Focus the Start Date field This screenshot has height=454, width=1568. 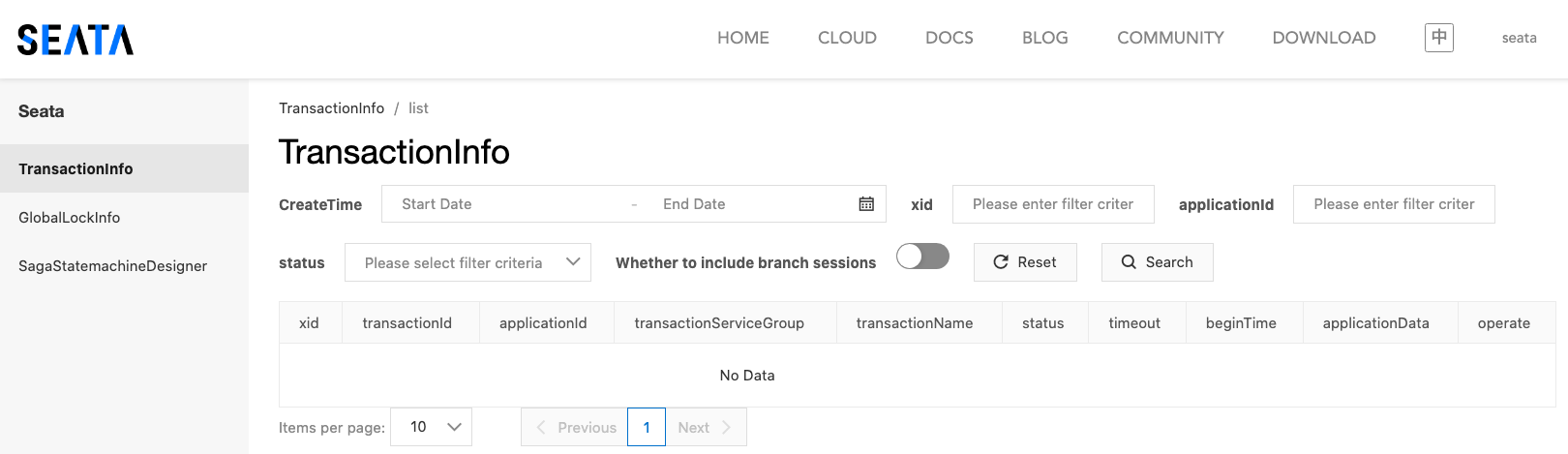(508, 204)
